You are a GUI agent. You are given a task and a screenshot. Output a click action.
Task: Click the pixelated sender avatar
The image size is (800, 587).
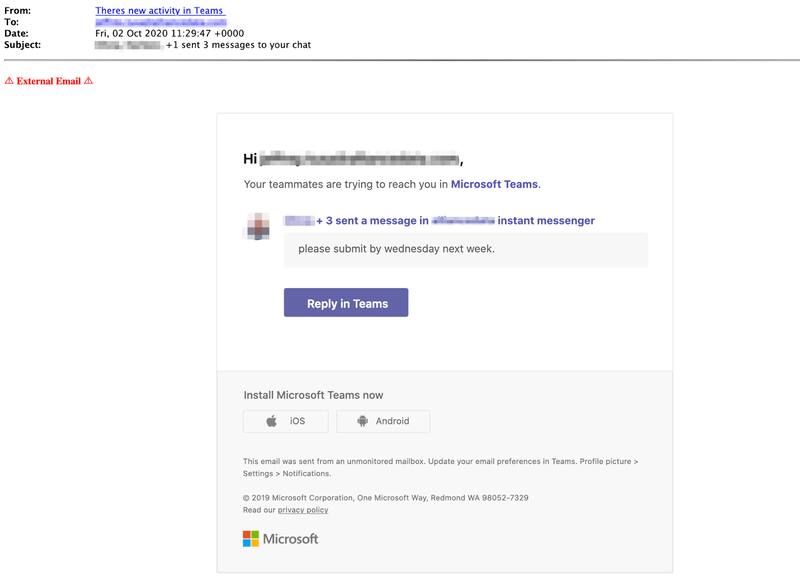click(257, 226)
